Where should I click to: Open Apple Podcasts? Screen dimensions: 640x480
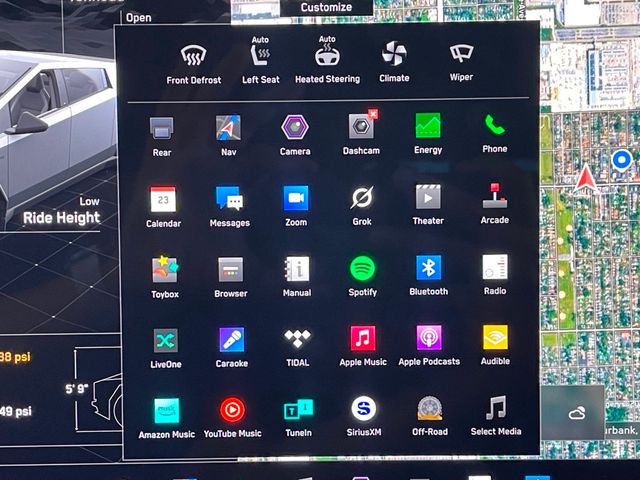429,345
